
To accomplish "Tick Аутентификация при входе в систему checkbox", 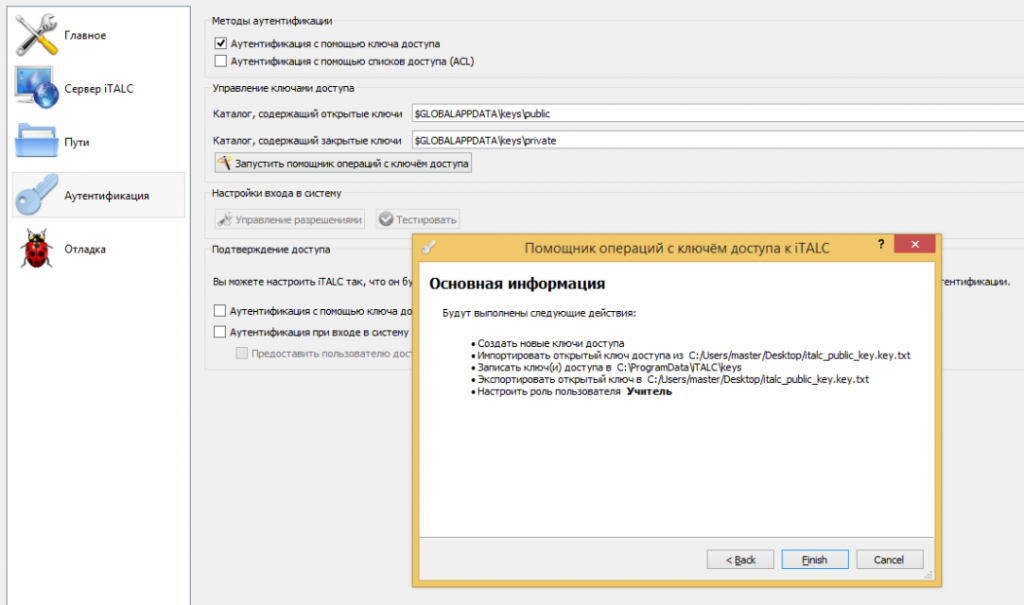I will (x=220, y=333).
